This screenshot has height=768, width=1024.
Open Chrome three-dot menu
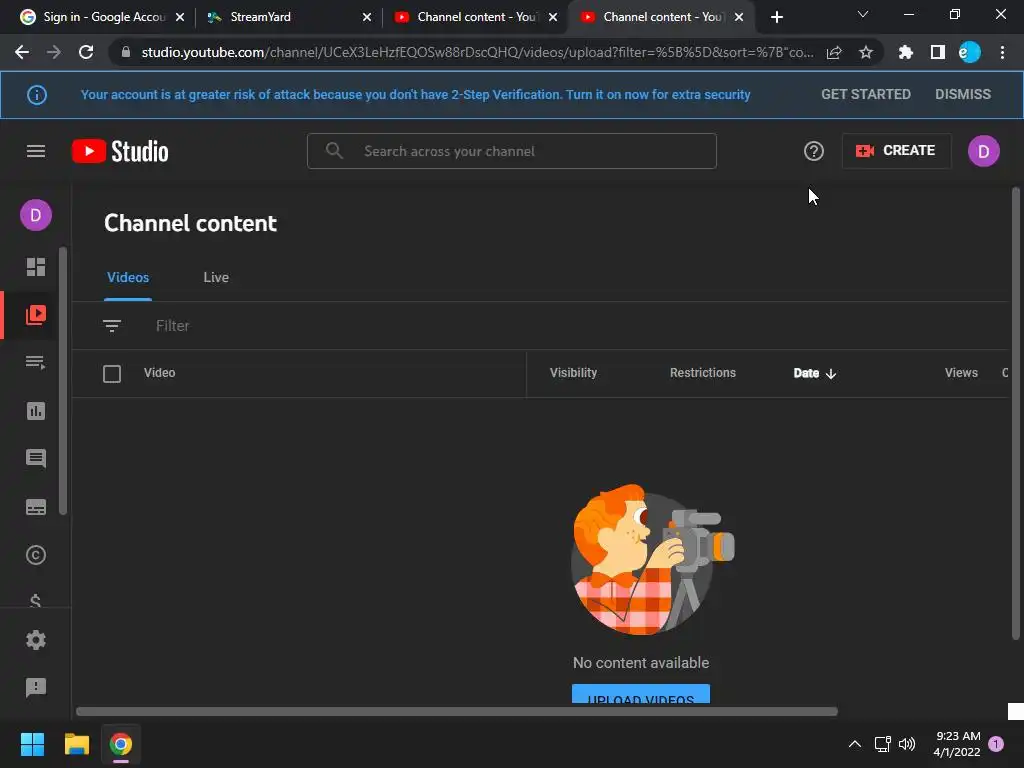1002,52
